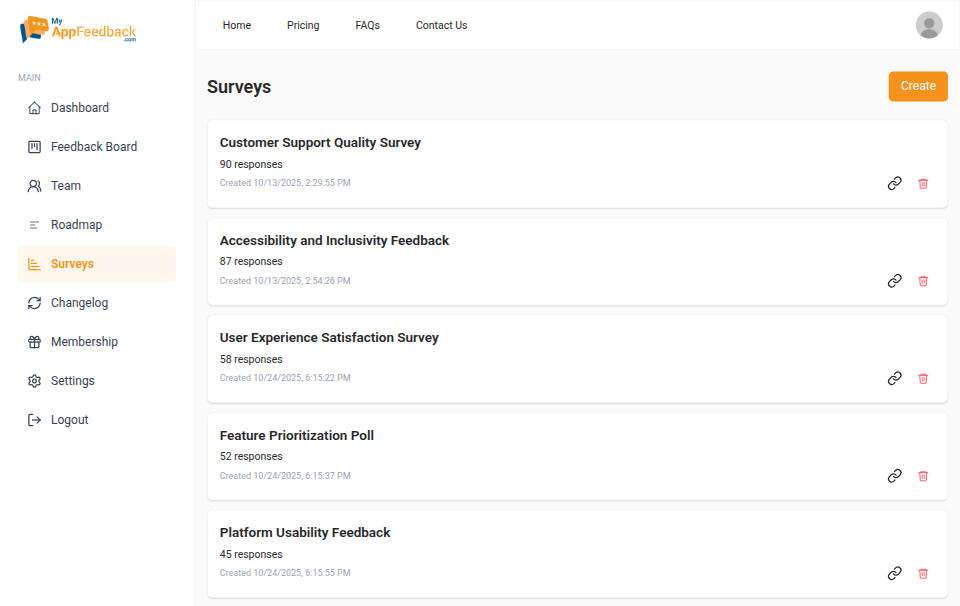Copy link for Platform Usability Feedback

click(894, 573)
